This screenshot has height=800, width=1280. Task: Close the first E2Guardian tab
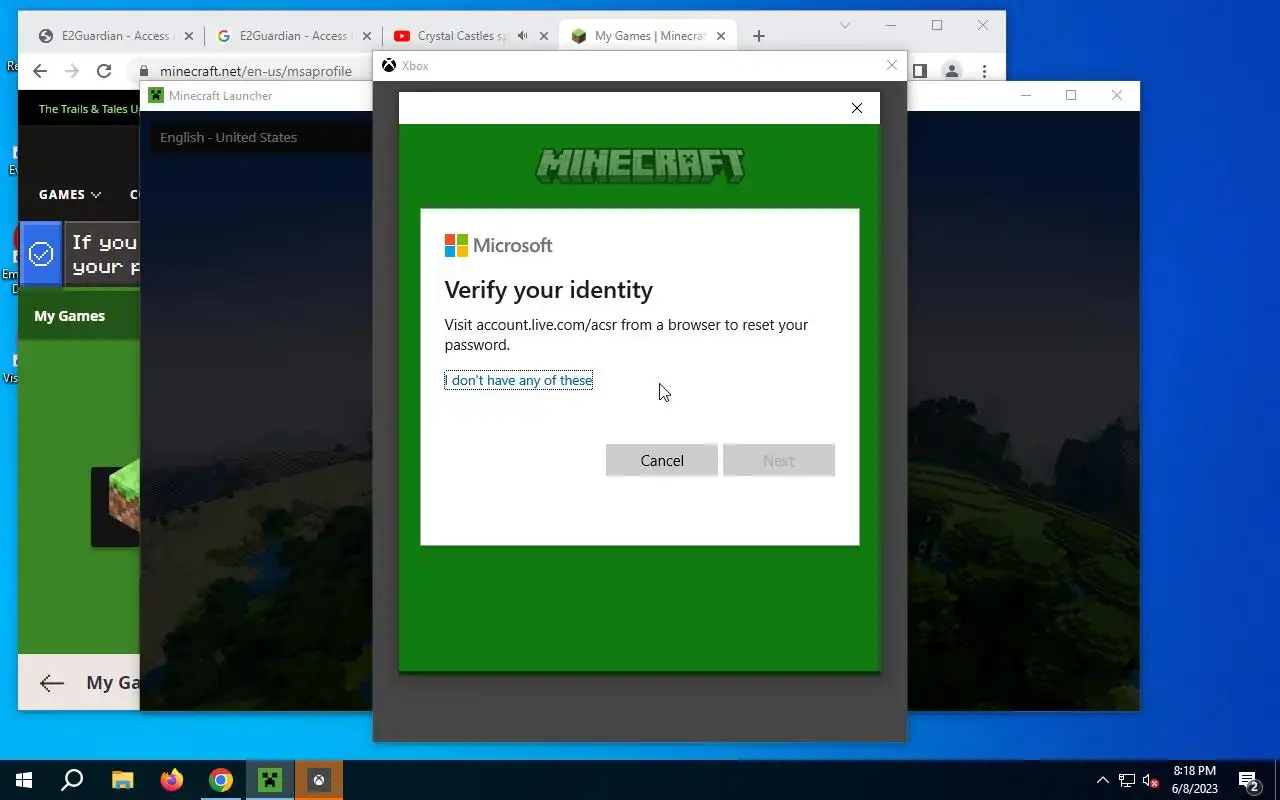(188, 36)
